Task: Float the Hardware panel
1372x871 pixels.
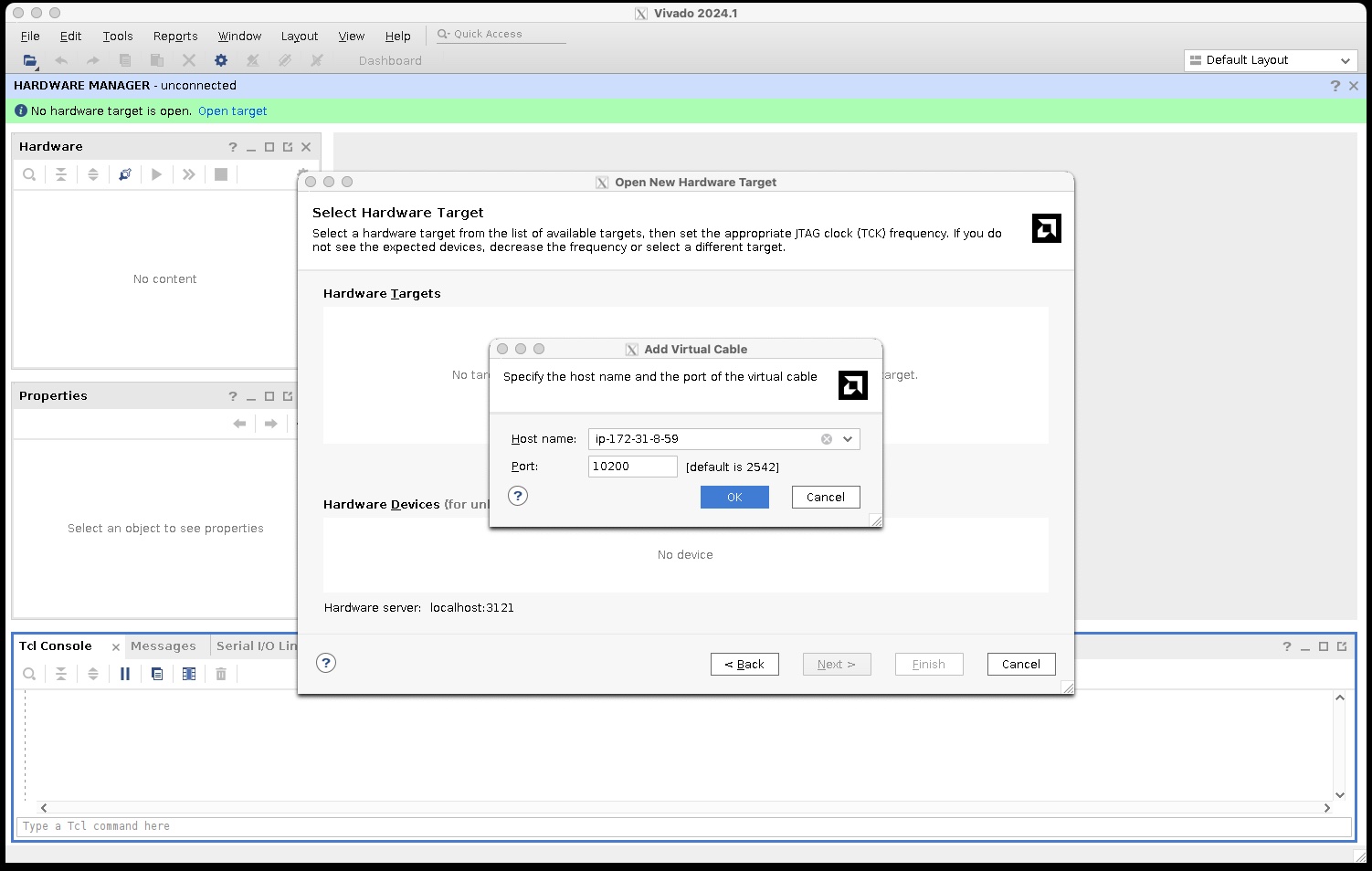Action: pyautogui.click(x=288, y=147)
